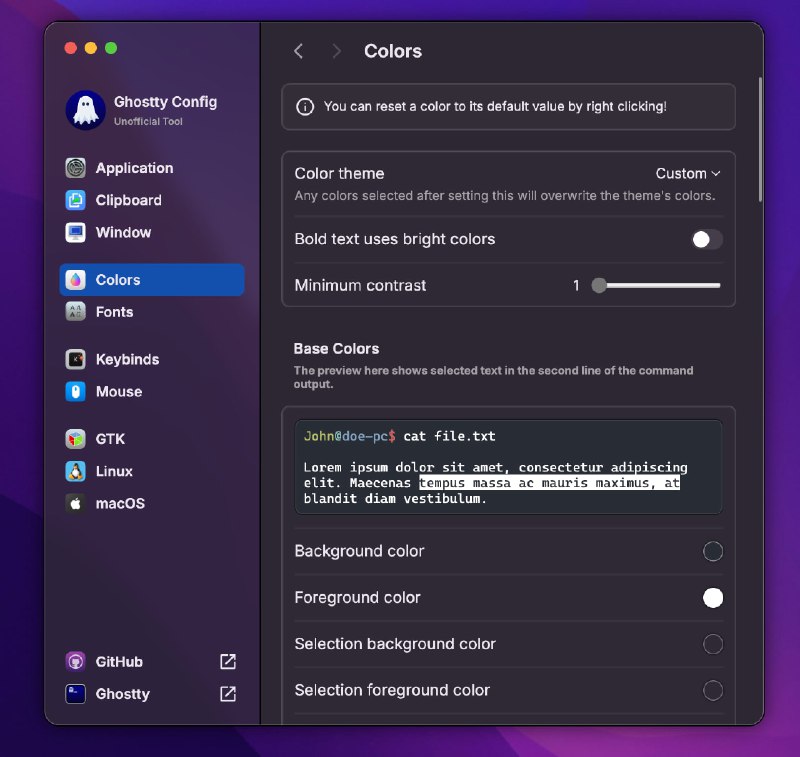Click external link arrow next to GitHub
800x757 pixels.
(x=228, y=662)
